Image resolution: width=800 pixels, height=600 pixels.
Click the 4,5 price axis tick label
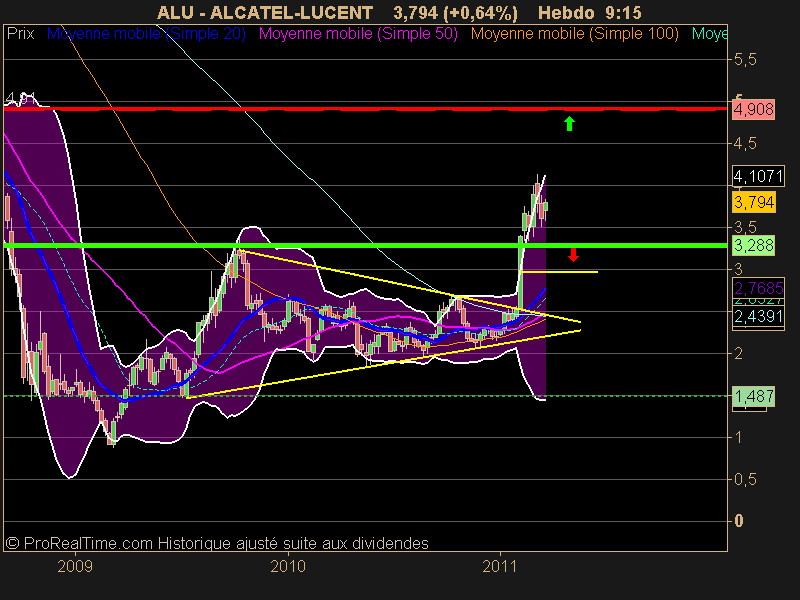point(745,144)
